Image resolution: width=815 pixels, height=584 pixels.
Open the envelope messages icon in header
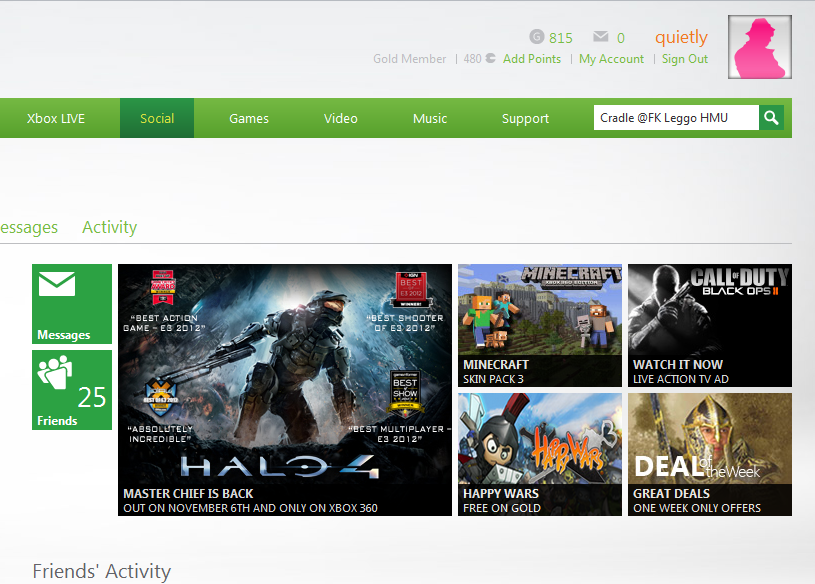pos(600,37)
